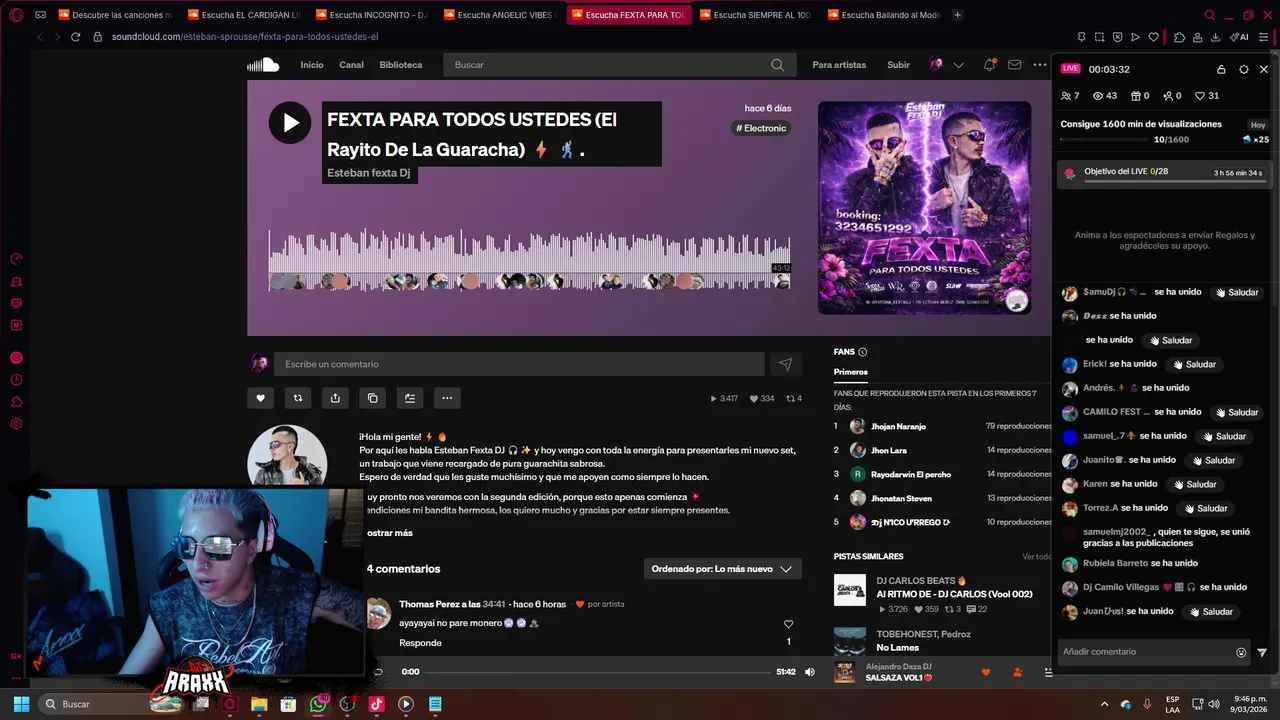Open WhatsApp from the taskbar
This screenshot has height=720, width=1280.
click(x=318, y=704)
